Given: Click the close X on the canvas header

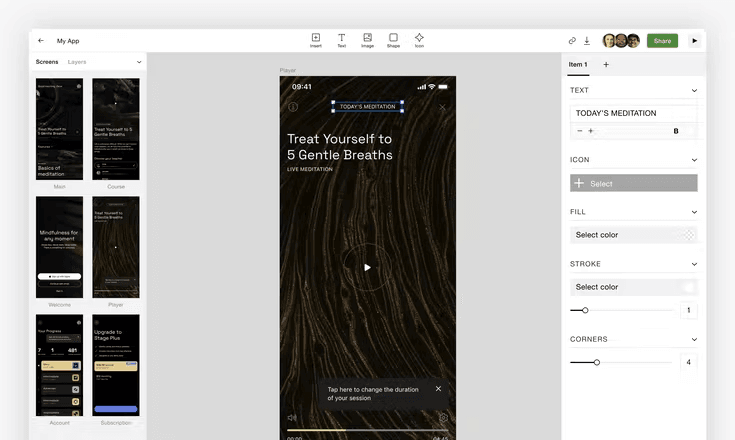Looking at the screenshot, I should coord(442,107).
